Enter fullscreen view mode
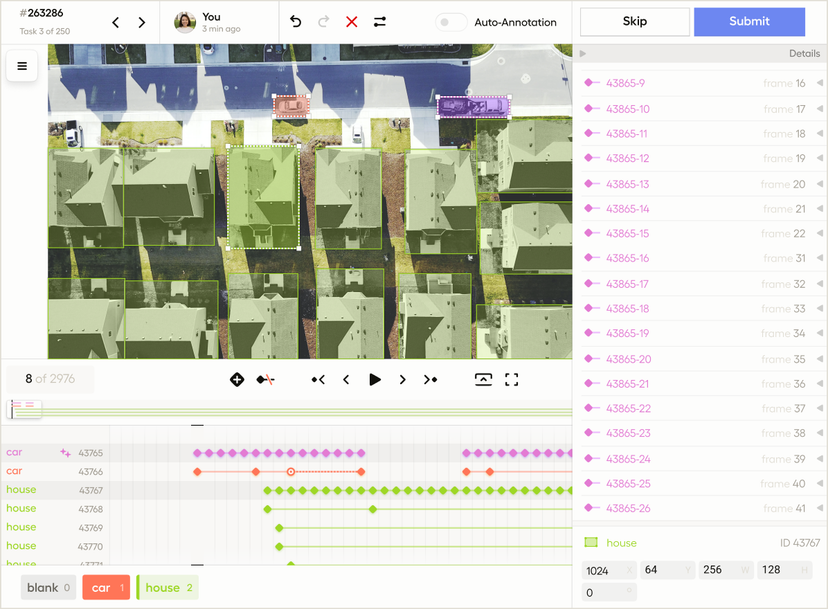The image size is (828, 609). tap(512, 379)
